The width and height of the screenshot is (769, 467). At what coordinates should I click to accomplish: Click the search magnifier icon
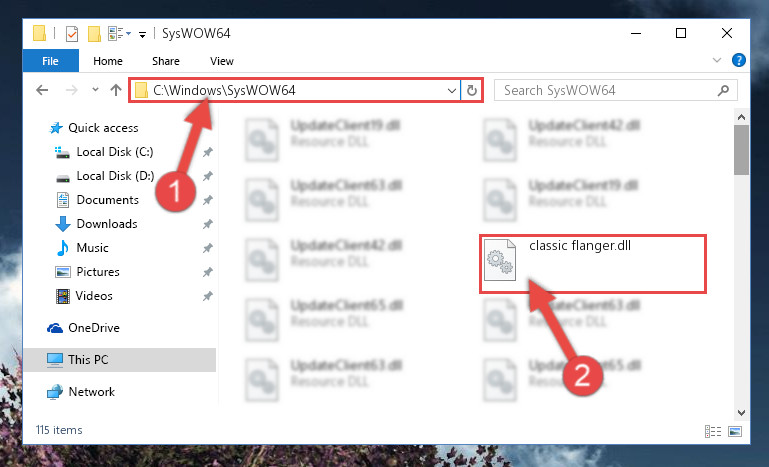click(x=723, y=90)
